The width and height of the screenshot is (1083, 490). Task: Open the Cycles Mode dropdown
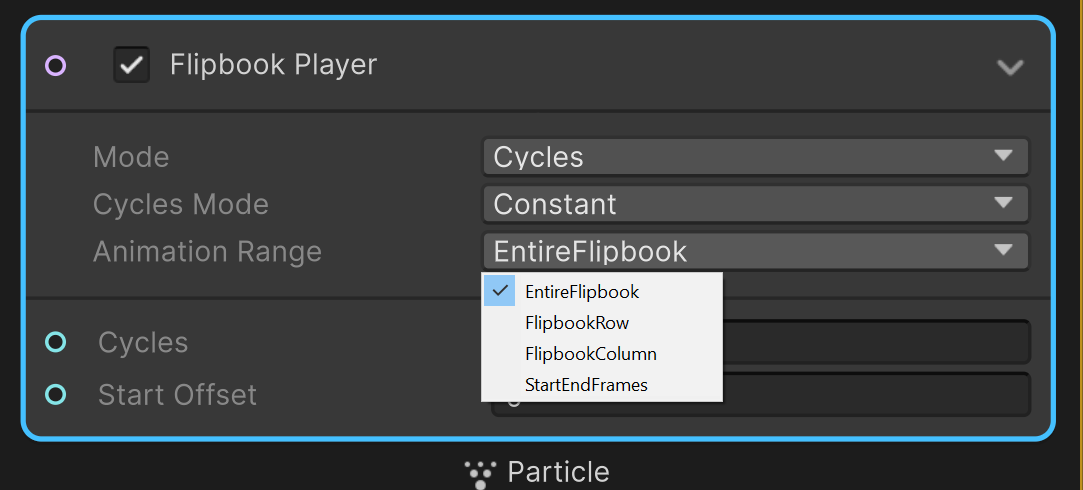(x=755, y=204)
